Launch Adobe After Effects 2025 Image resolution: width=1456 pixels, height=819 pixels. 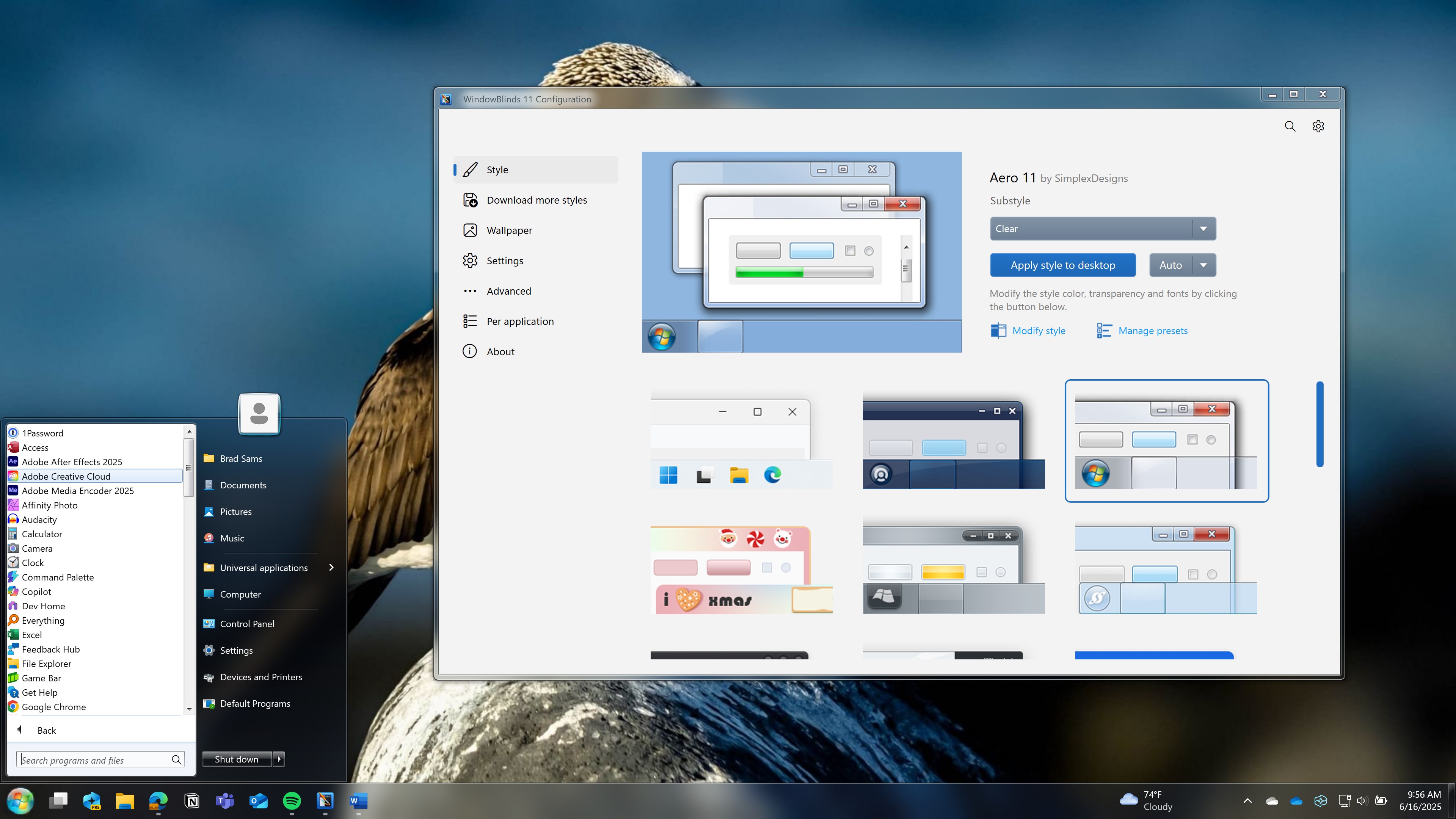click(x=94, y=462)
